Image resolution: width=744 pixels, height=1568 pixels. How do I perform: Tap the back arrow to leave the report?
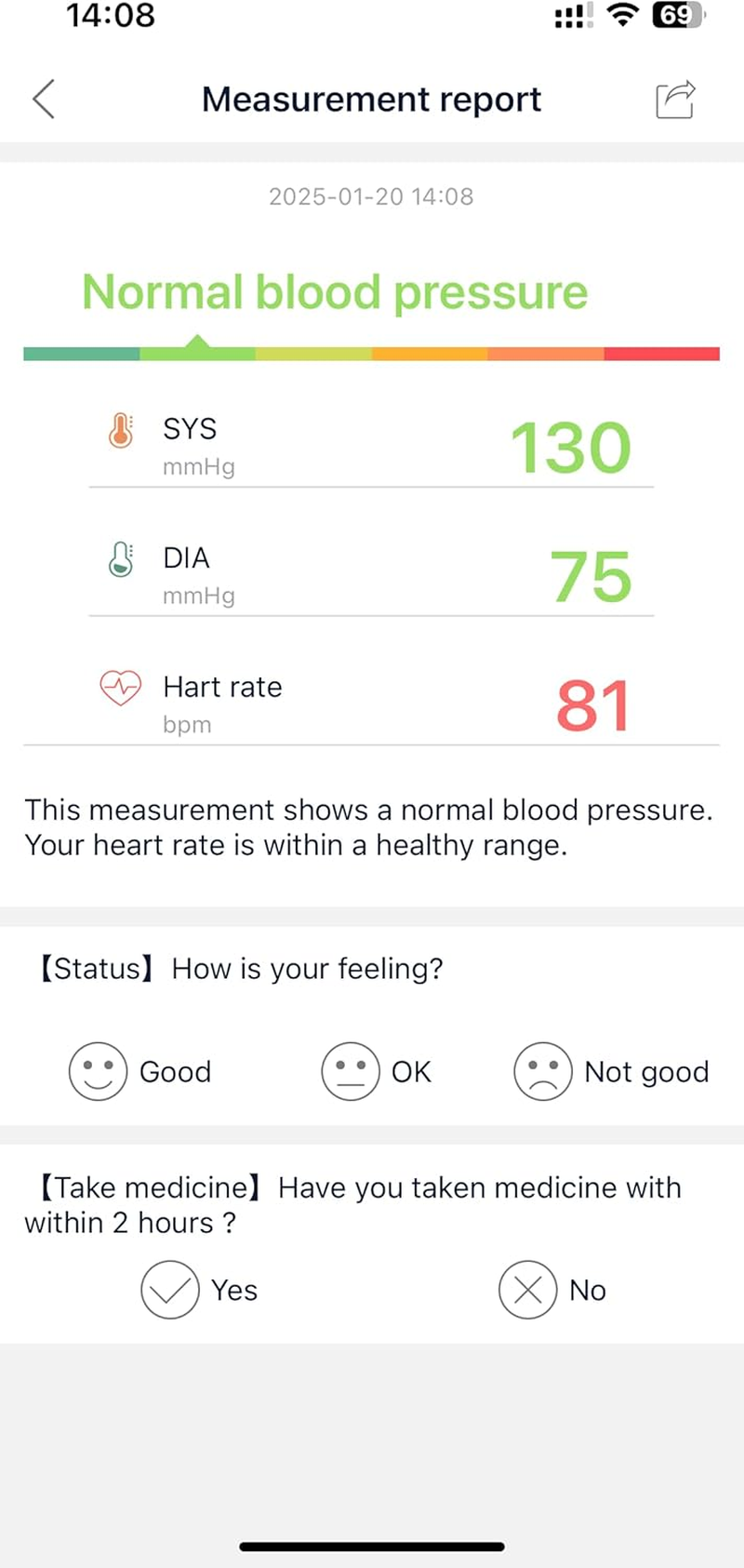point(43,100)
